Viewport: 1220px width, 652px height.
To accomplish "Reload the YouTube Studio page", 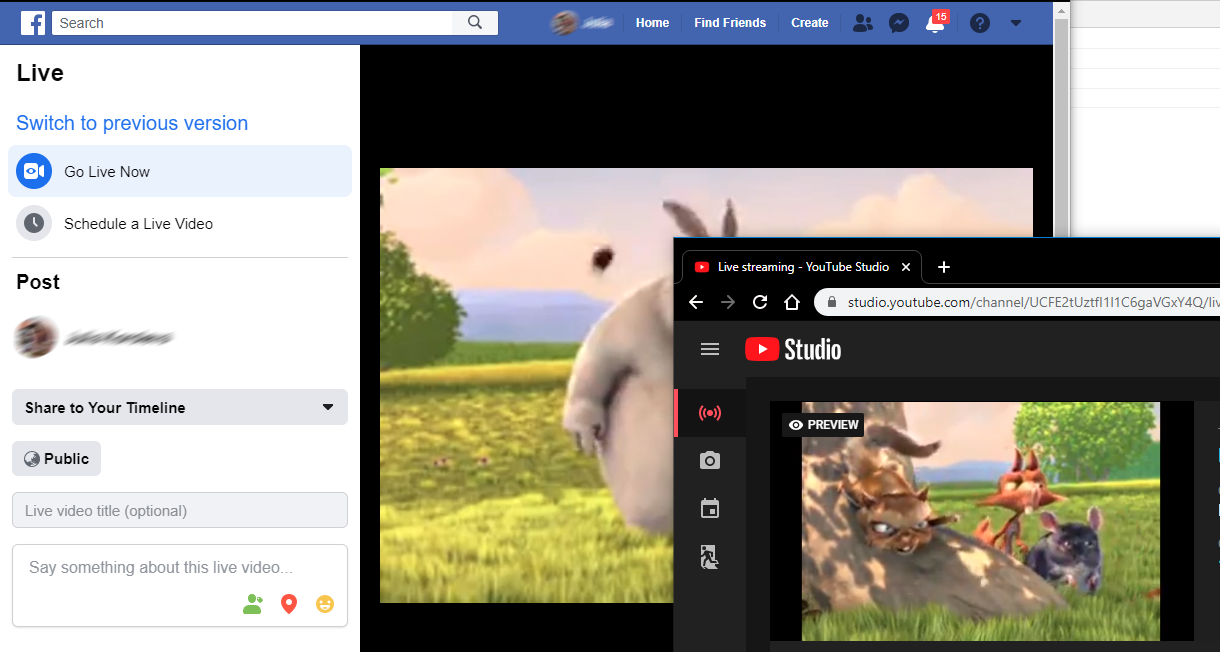I will point(760,302).
